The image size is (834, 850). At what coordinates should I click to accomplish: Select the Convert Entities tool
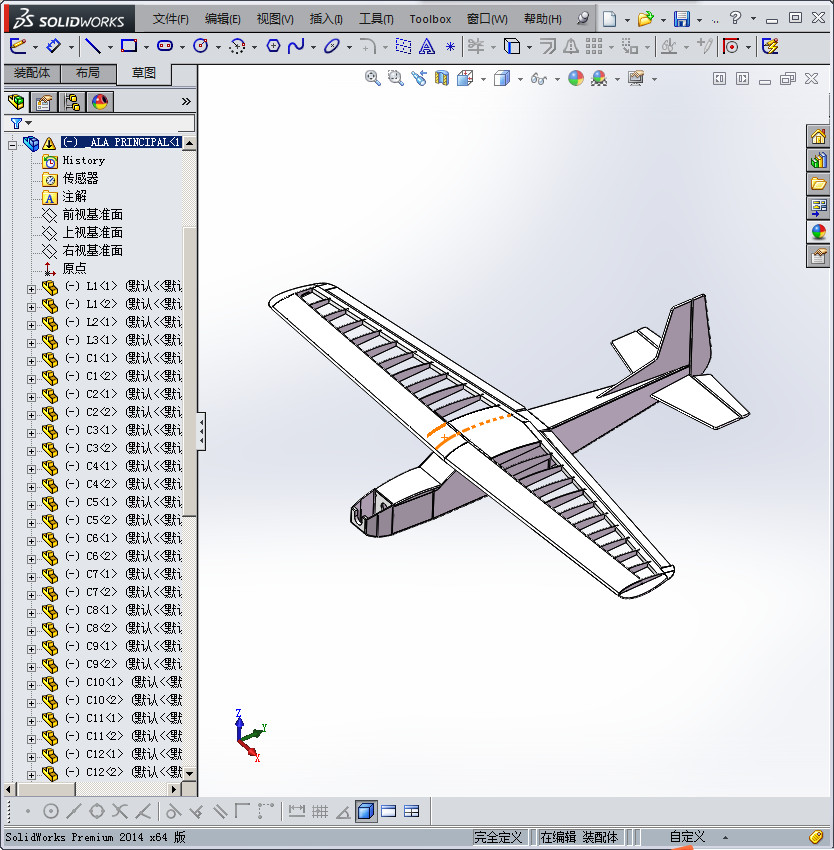tap(512, 47)
